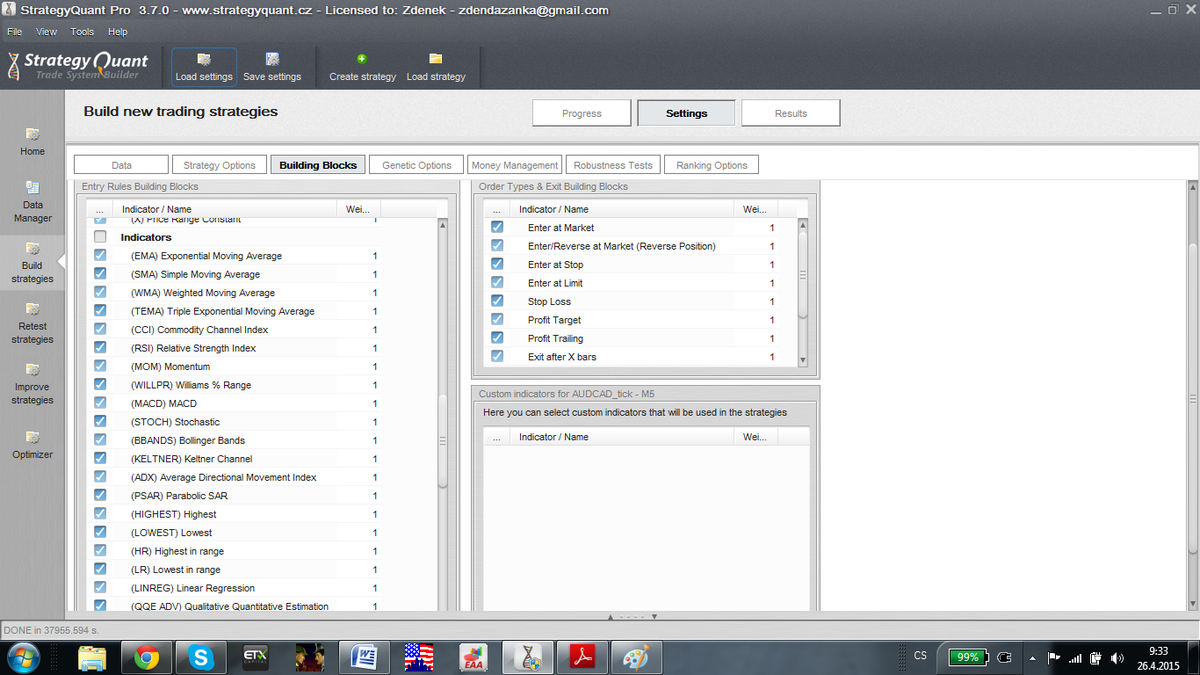
Task: Click the battery 99% indicator
Action: tap(970, 657)
